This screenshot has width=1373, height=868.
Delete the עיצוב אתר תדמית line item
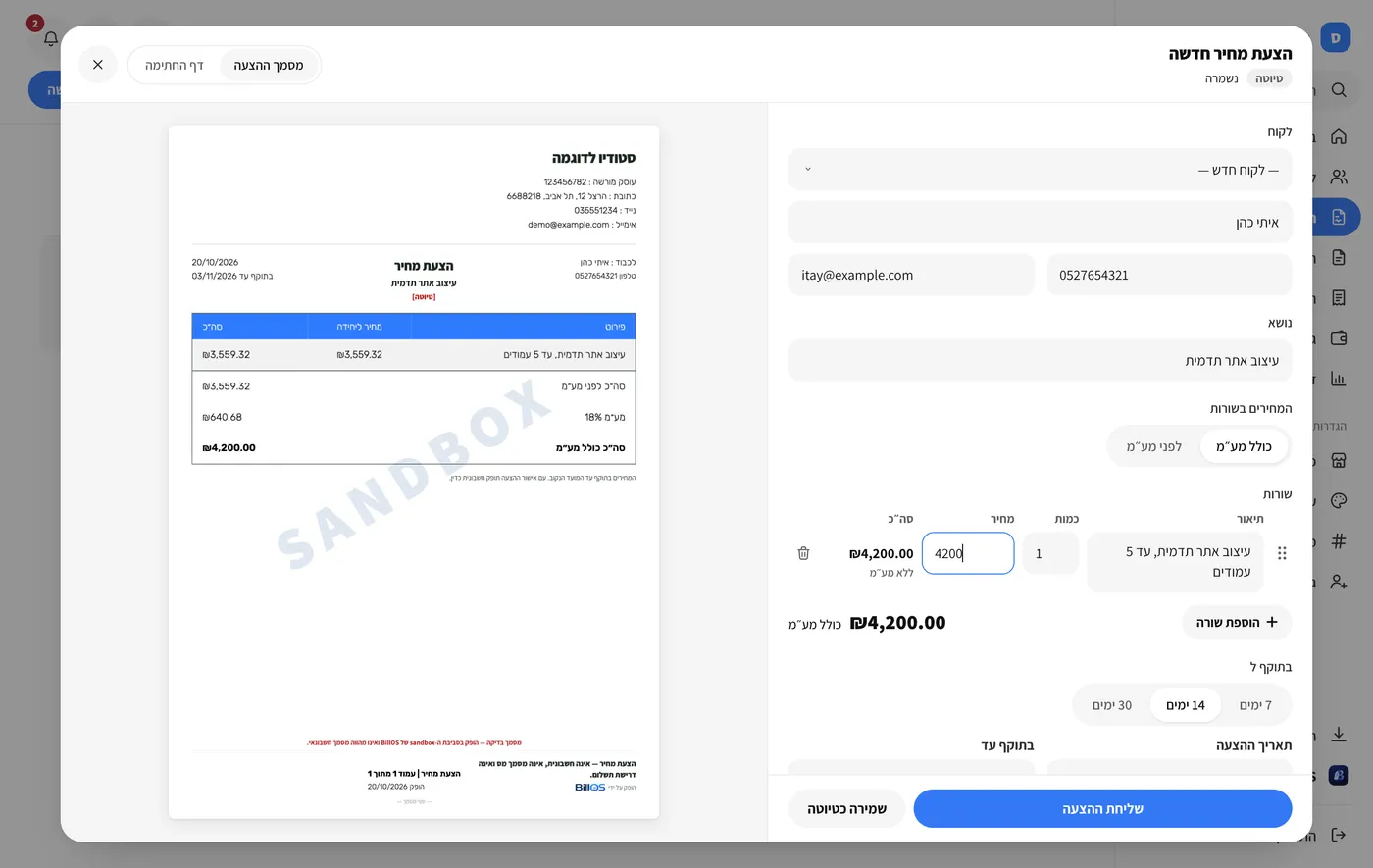[x=803, y=553]
